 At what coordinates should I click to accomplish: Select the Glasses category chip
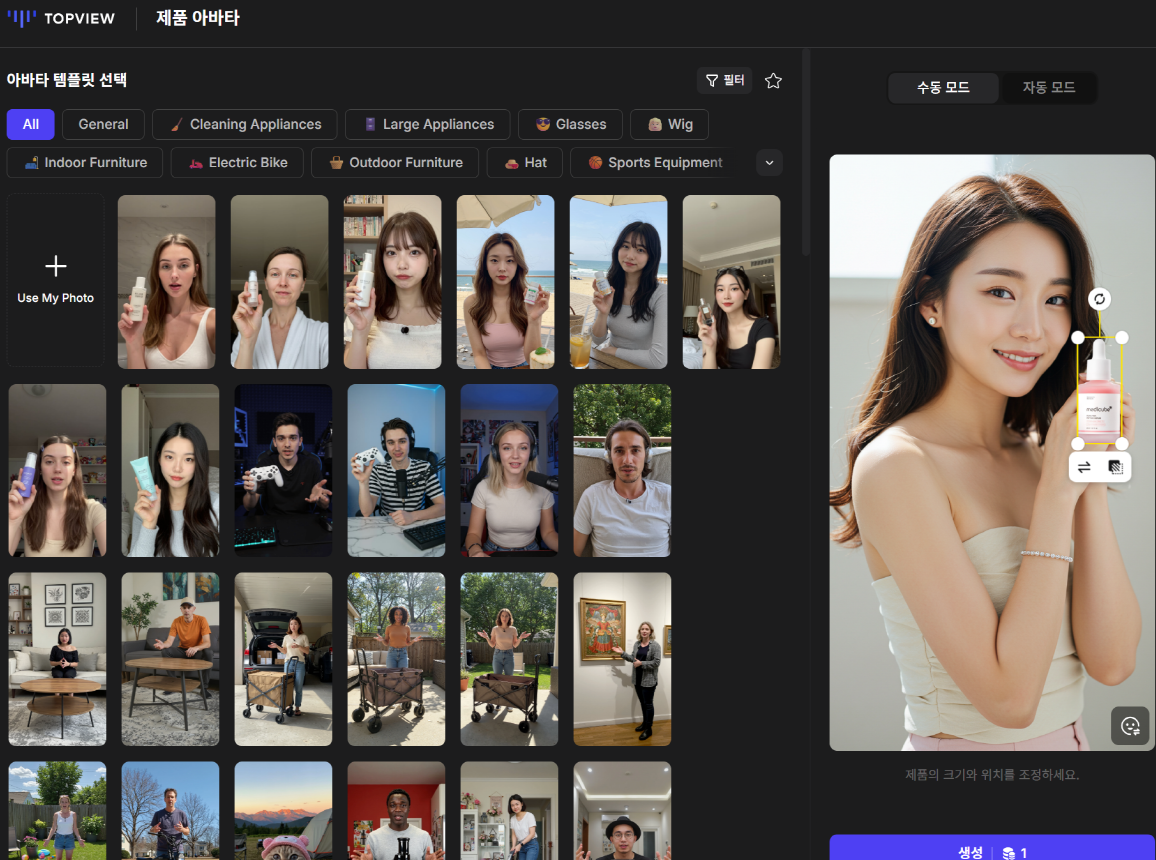click(x=571, y=125)
